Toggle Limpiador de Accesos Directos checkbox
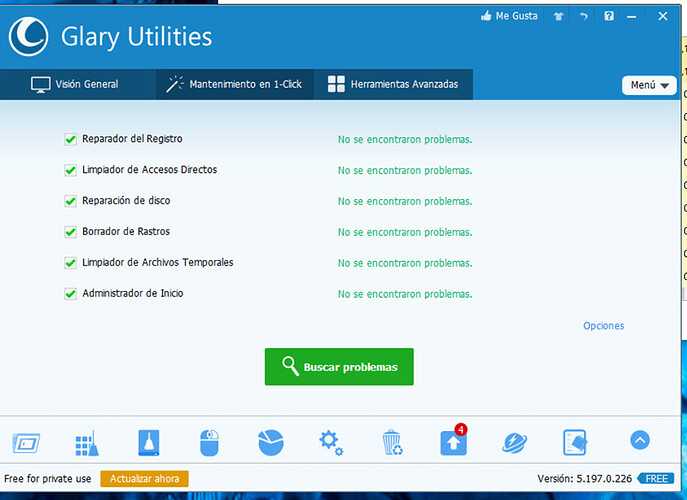The image size is (687, 500). tap(70, 170)
